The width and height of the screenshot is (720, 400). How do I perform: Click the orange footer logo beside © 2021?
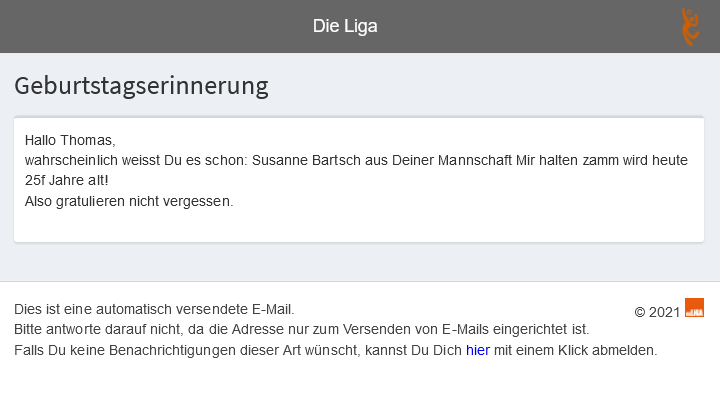pos(694,308)
